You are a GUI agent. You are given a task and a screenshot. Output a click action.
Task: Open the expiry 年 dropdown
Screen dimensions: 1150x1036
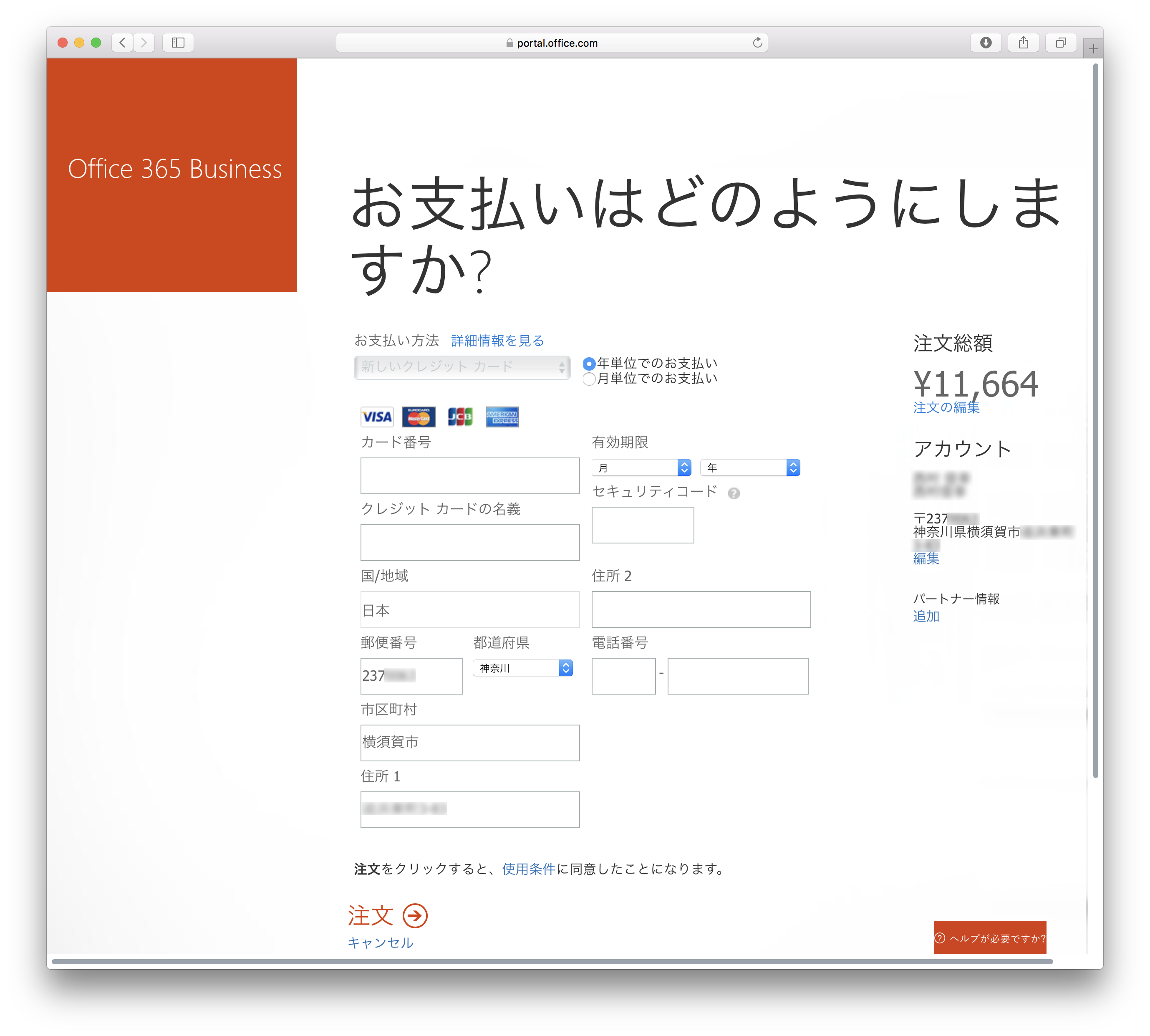tap(750, 467)
